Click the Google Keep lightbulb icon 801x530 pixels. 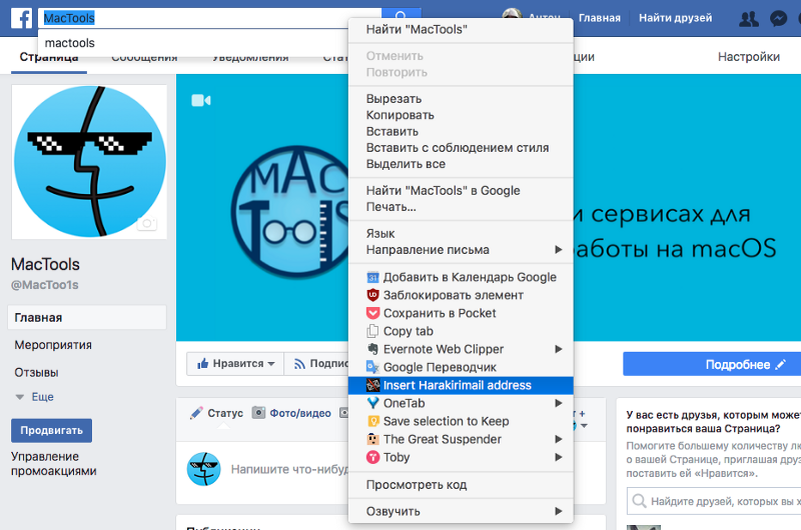point(373,421)
